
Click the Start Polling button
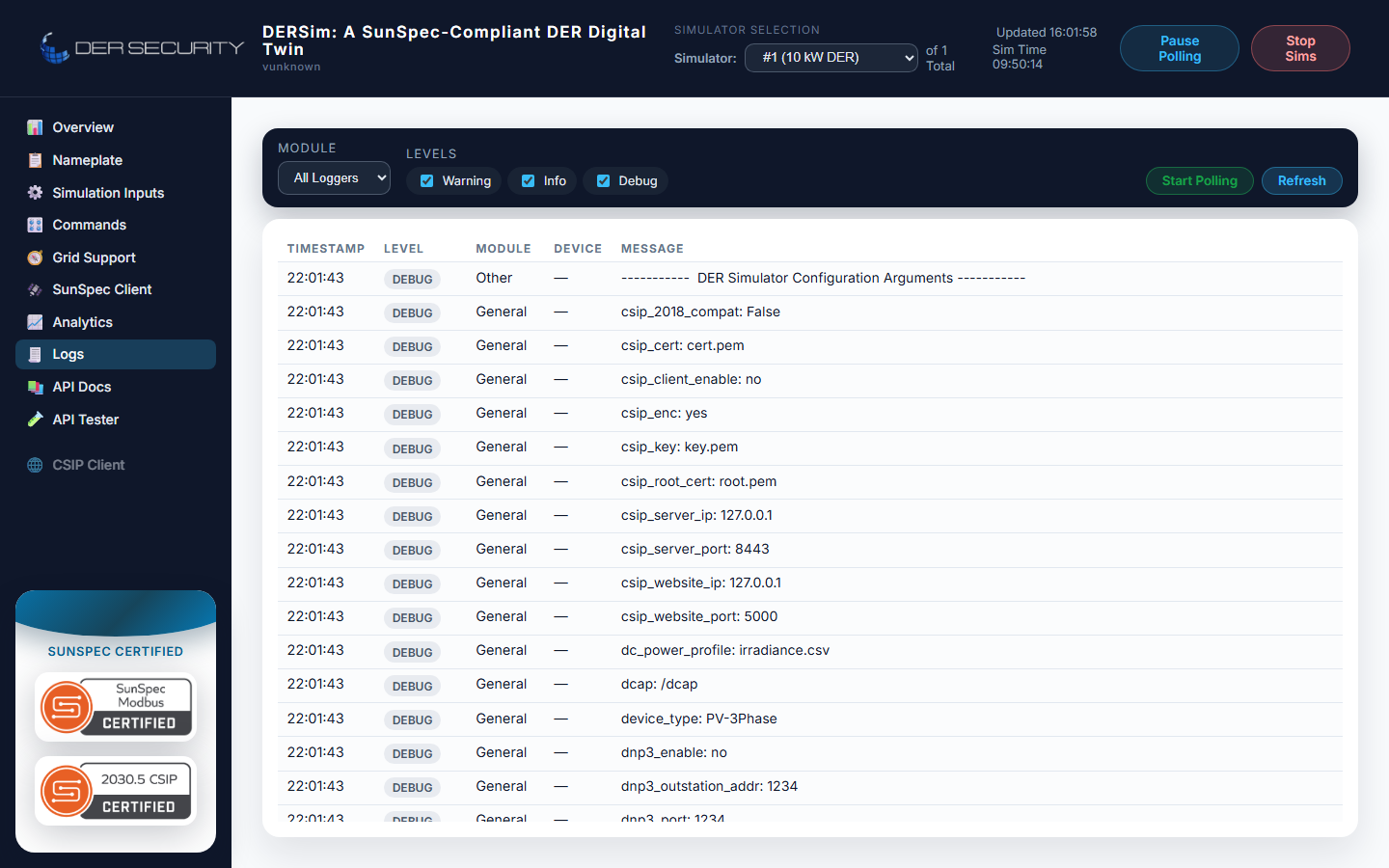[x=1200, y=180]
